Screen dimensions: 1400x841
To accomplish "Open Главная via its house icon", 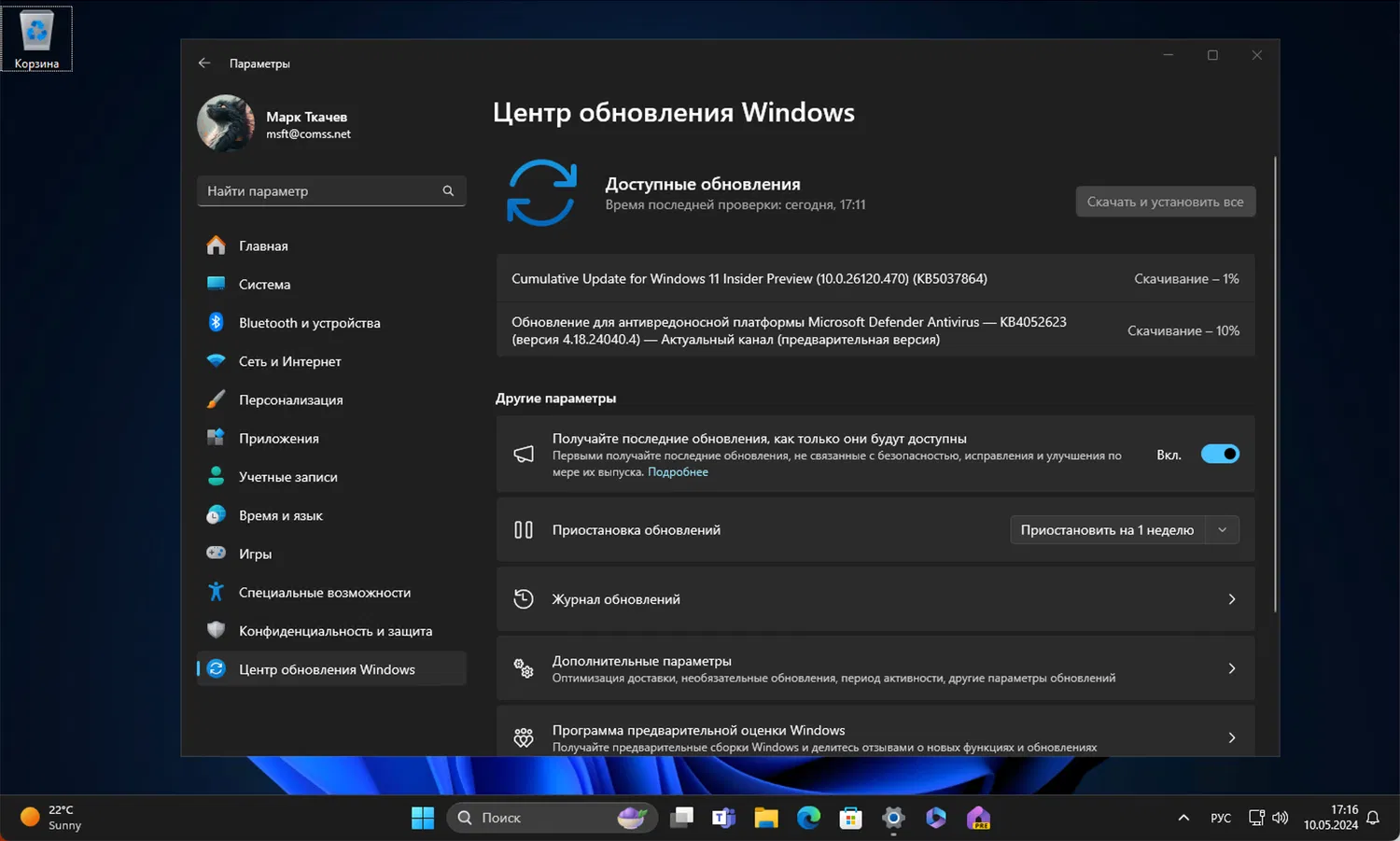I will (216, 245).
